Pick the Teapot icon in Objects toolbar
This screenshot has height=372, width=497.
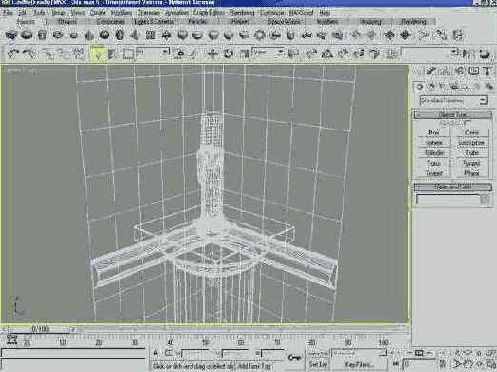click(x=74, y=35)
